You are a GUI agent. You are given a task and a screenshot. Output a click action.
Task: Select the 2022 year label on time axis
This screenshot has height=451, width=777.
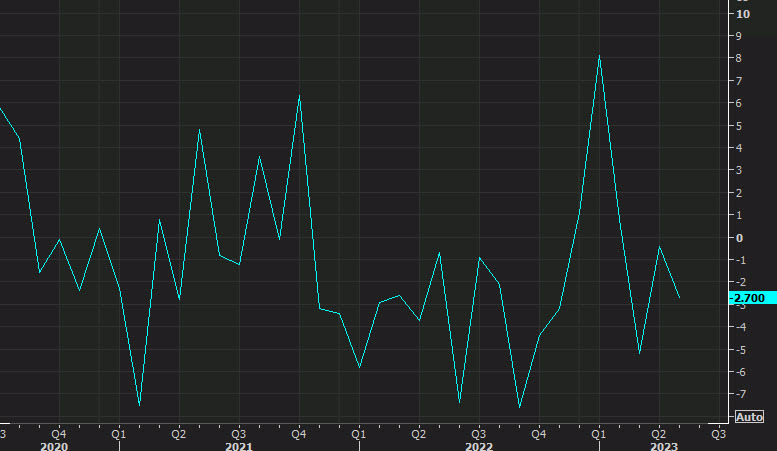tap(478, 446)
